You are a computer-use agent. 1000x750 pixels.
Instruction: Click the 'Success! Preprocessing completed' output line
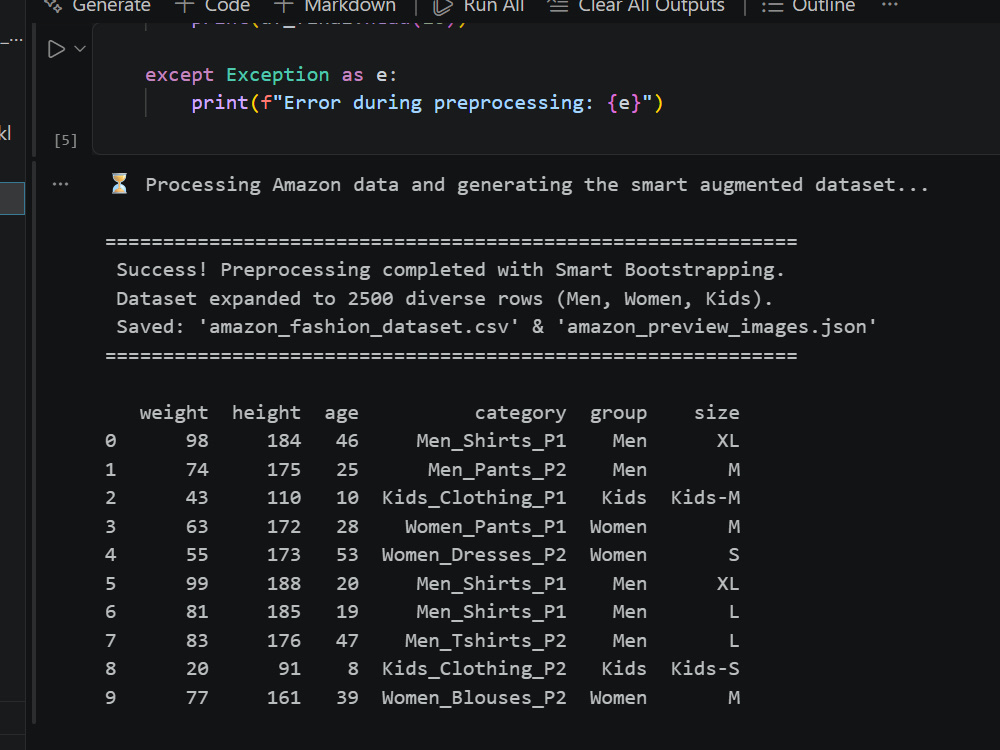click(x=450, y=270)
